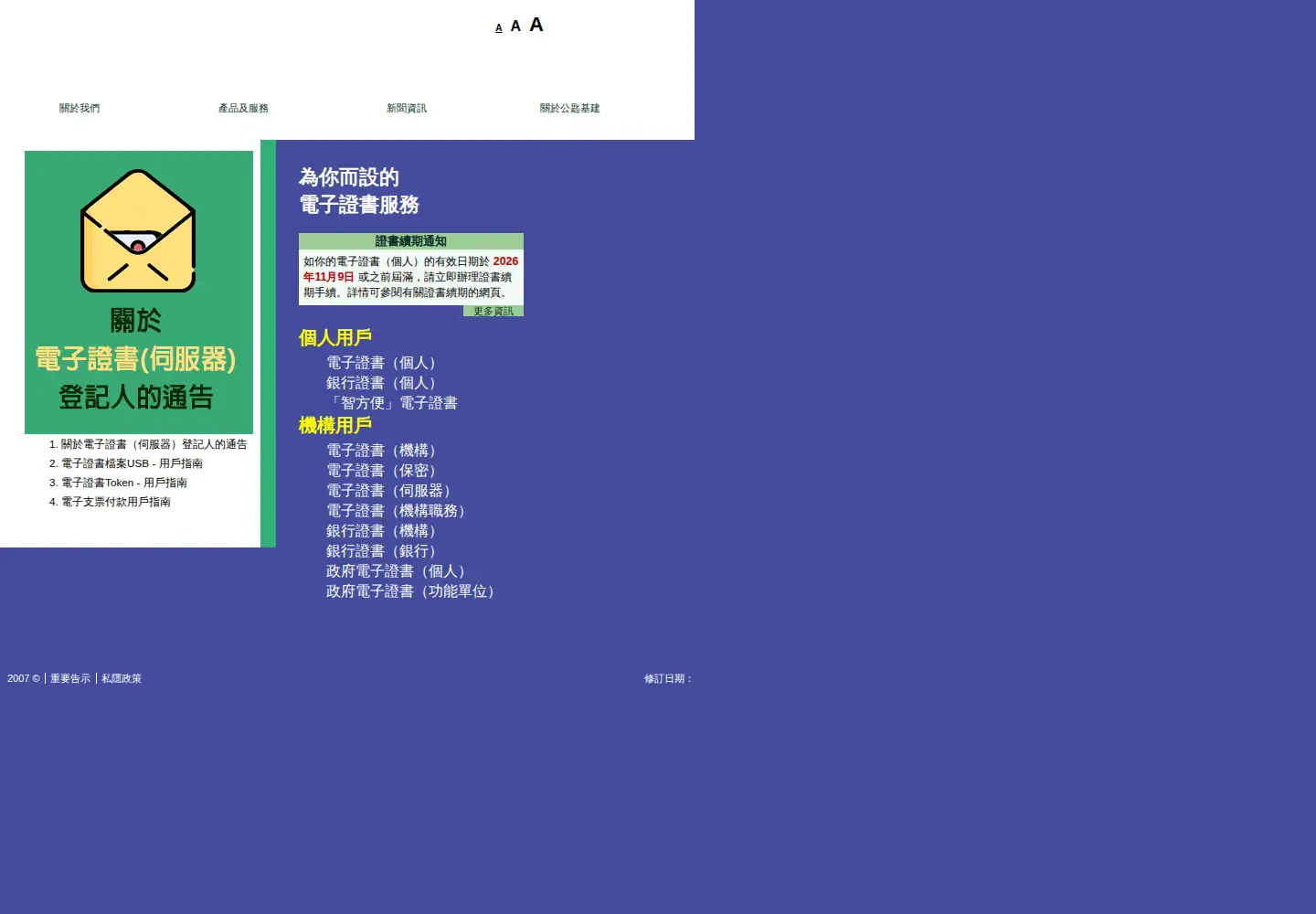Click the 更多資訊 button in renewal notice

[493, 311]
